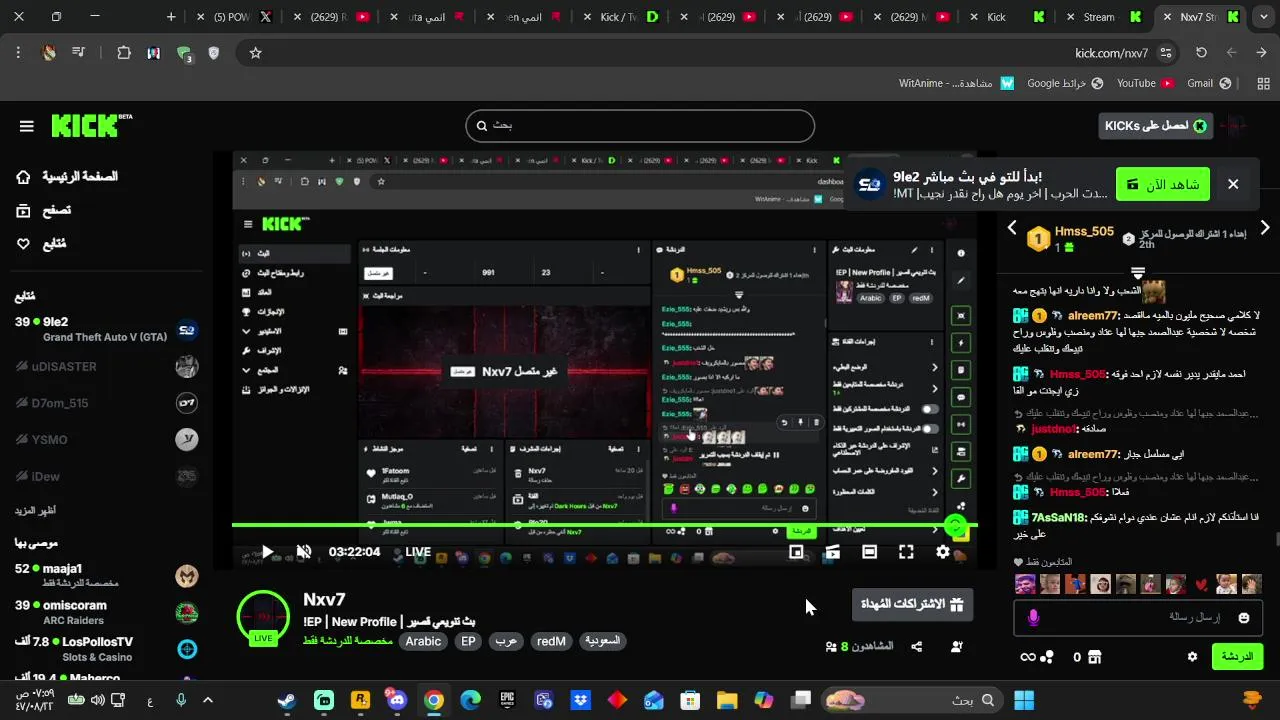Open the Windows Start menu
Viewport: 1280px width, 720px height.
pyautogui.click(x=1024, y=700)
